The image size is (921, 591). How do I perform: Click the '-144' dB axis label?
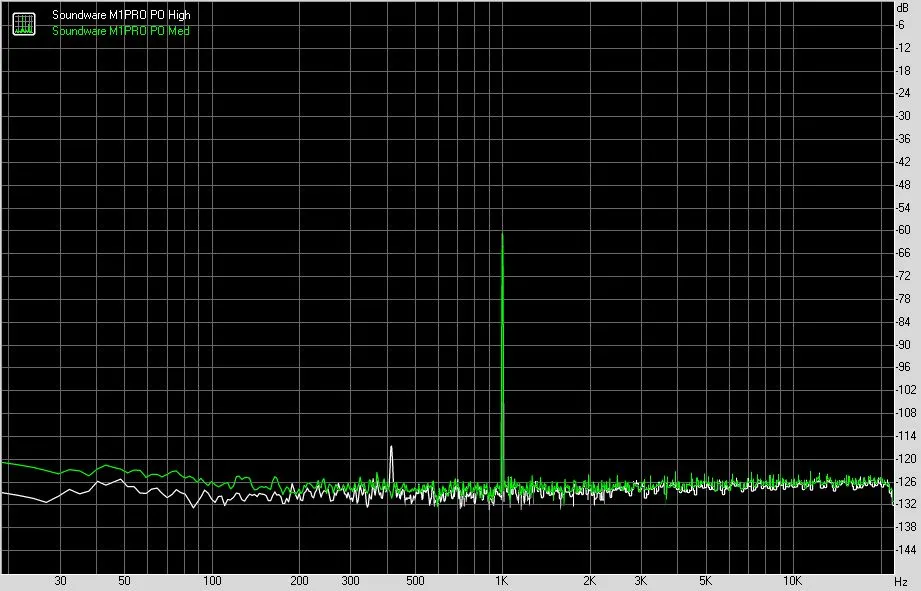(905, 550)
